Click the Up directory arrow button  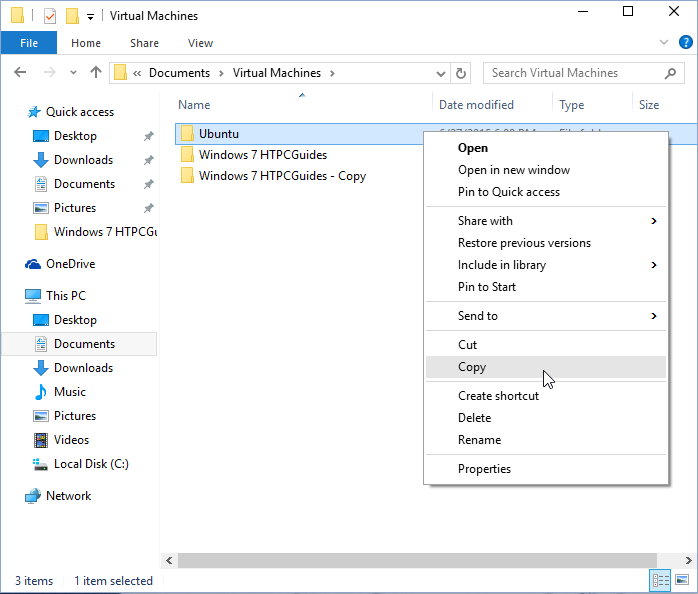96,73
